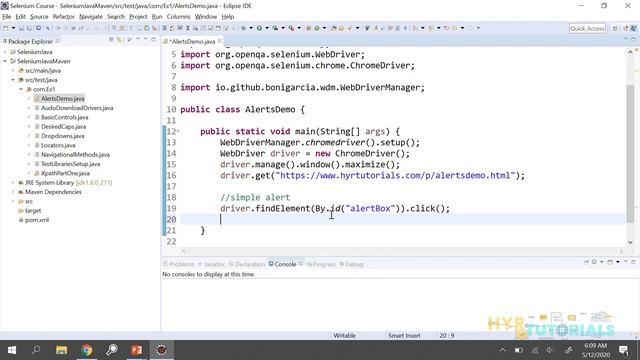Select AutoDownloadDrivers.java file
This screenshot has width=640, height=360.
pos(77,108)
